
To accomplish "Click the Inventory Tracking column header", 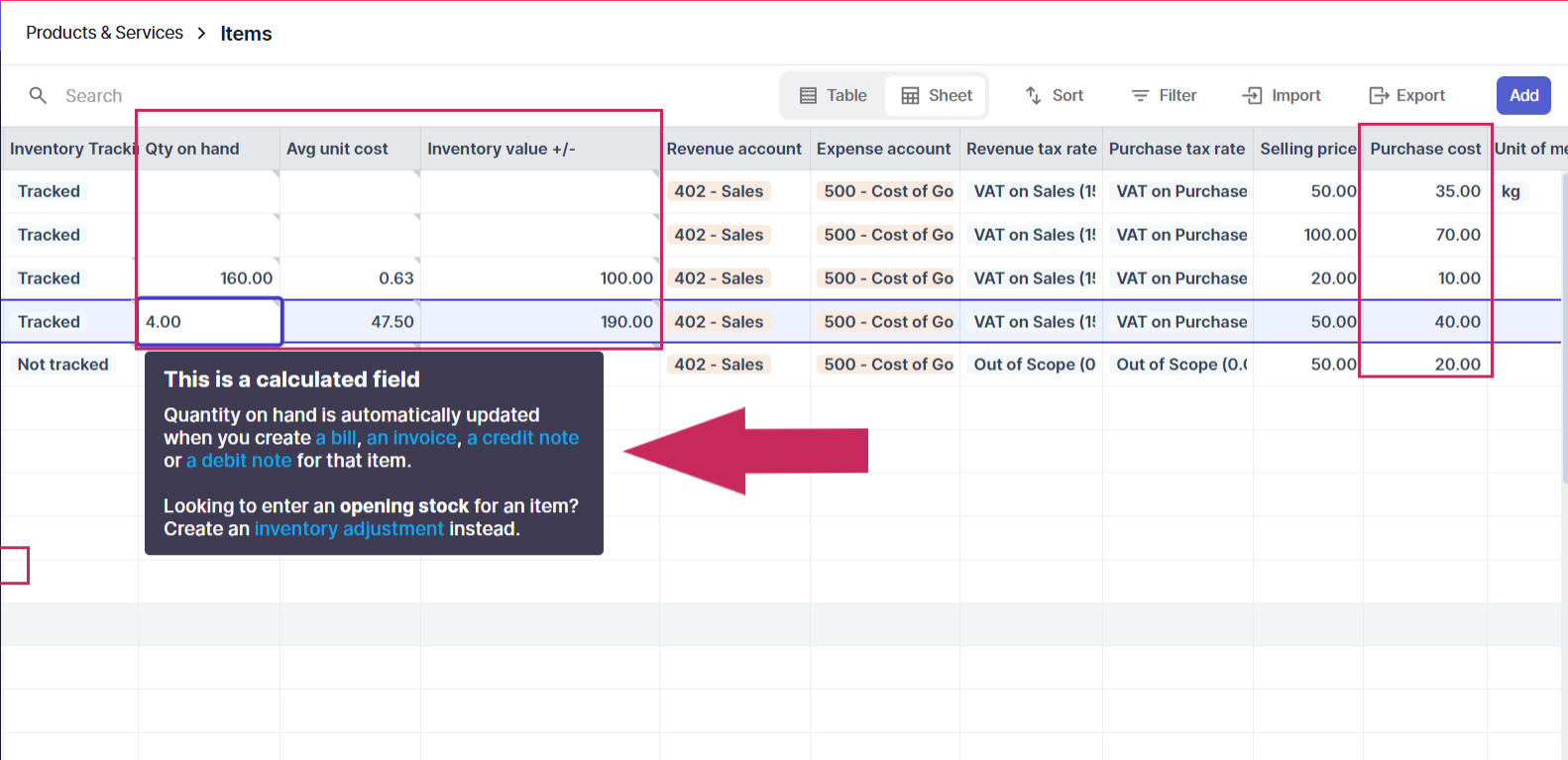I will click(x=69, y=149).
